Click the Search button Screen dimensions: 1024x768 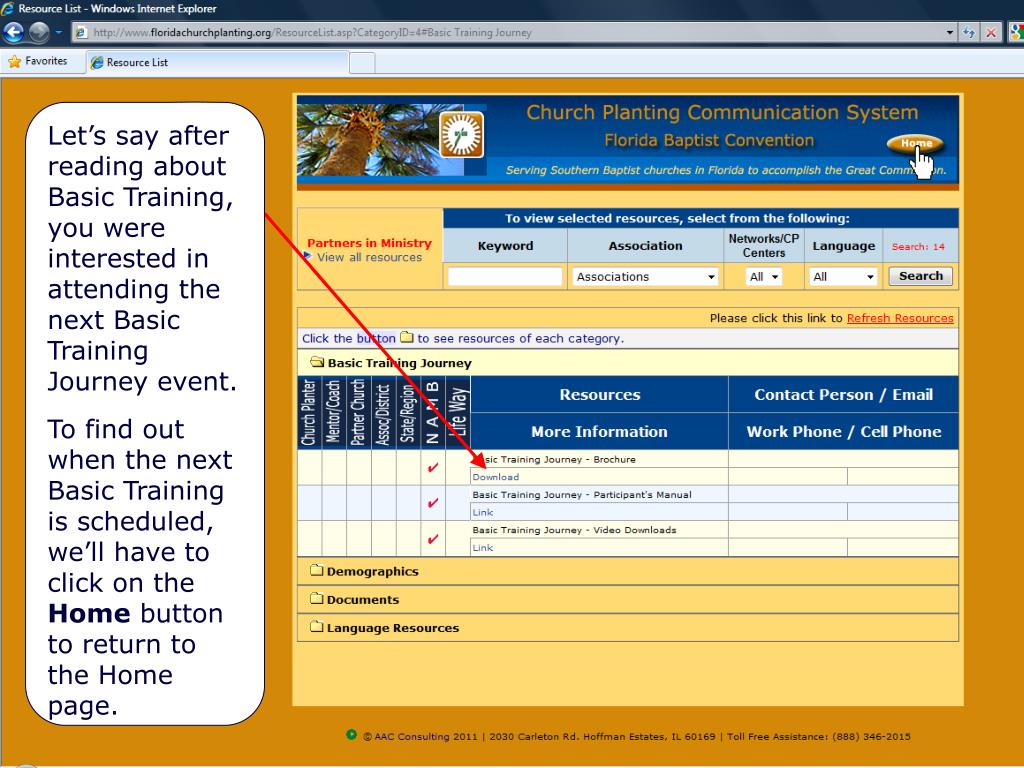tap(920, 276)
